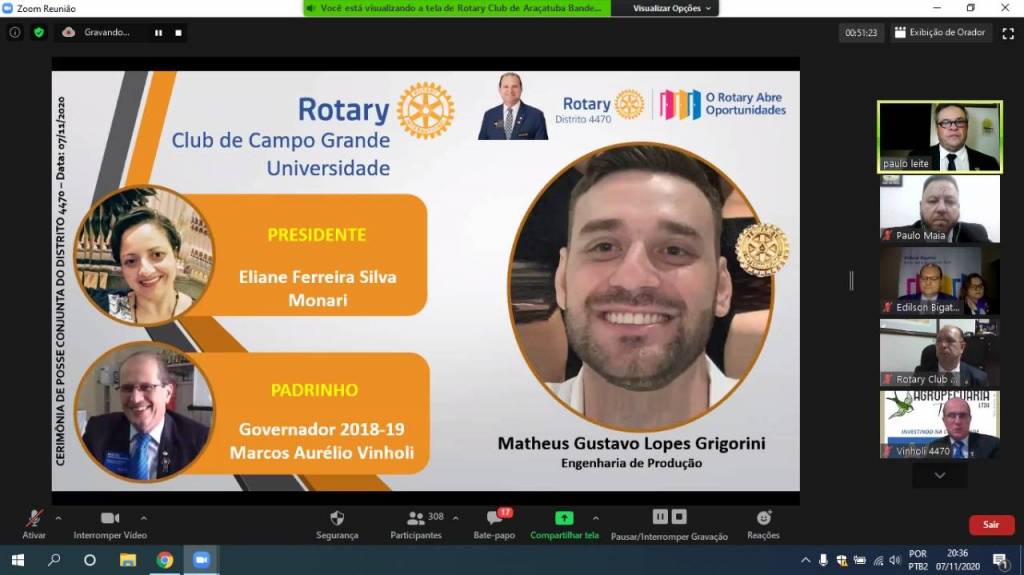Click the meeting information icon
This screenshot has height=575, width=1024.
point(15,32)
